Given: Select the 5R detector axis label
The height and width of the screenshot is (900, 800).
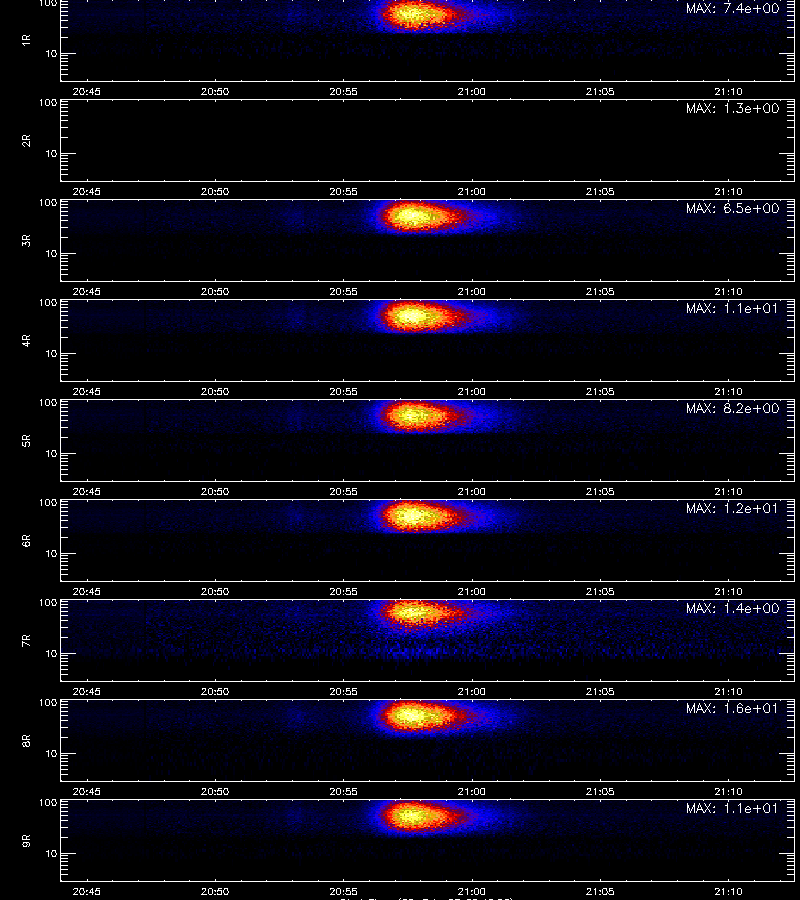Looking at the screenshot, I should pos(26,441).
